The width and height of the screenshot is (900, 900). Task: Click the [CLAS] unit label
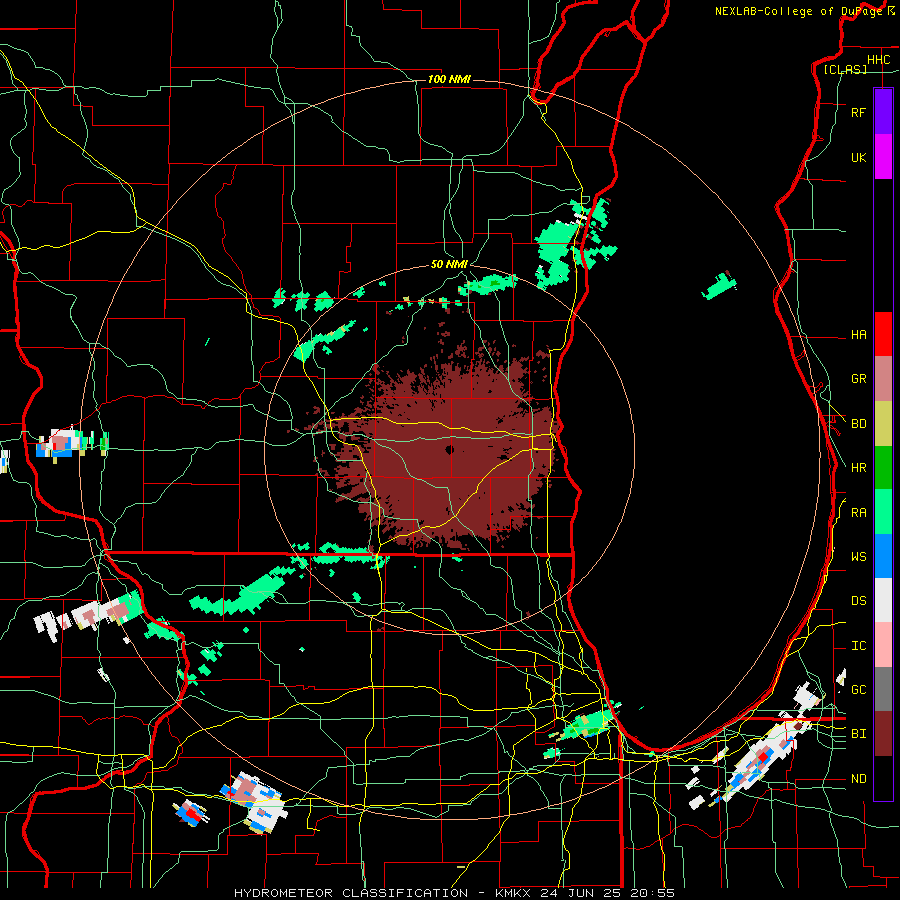coord(845,70)
